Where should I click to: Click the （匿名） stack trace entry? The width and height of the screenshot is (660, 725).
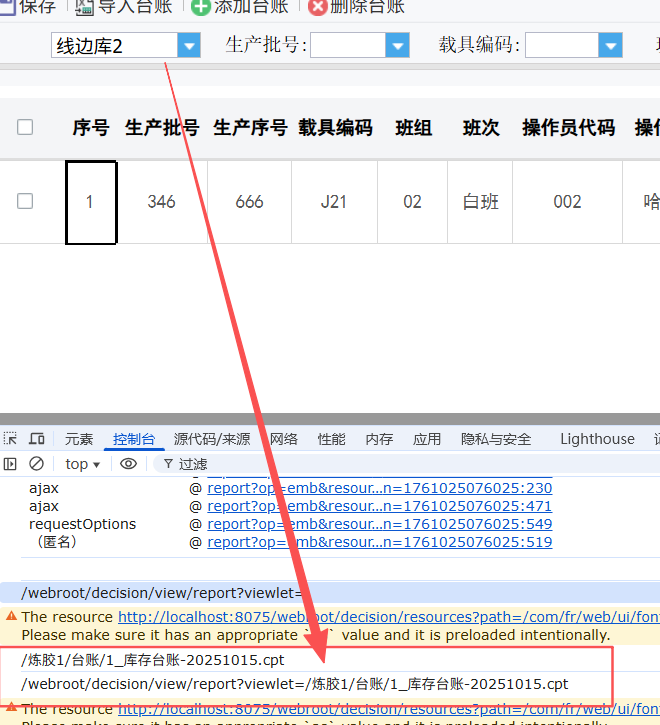[56, 542]
